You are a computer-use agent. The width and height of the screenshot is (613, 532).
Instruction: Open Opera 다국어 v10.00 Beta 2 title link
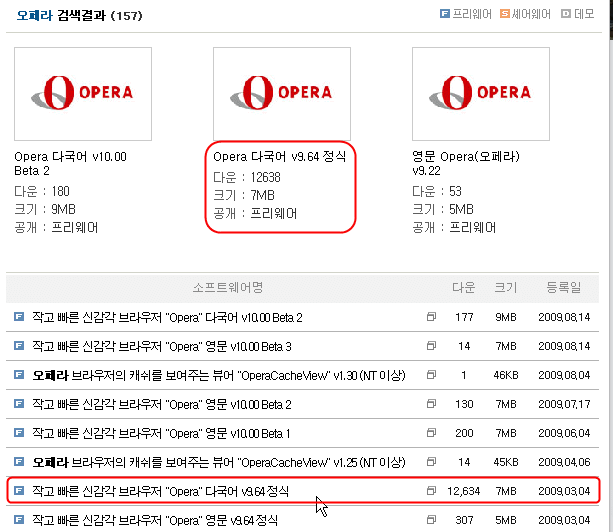click(x=70, y=164)
